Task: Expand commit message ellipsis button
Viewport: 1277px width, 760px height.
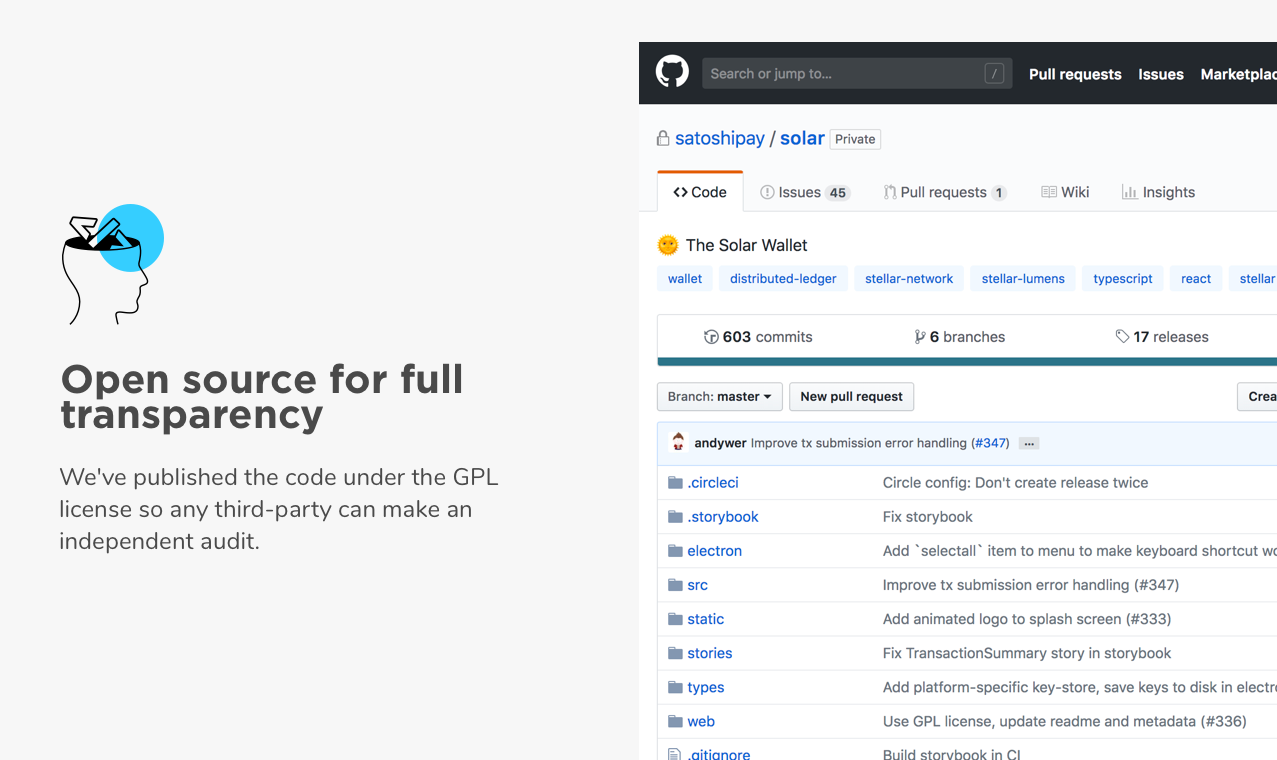Action: point(1029,443)
